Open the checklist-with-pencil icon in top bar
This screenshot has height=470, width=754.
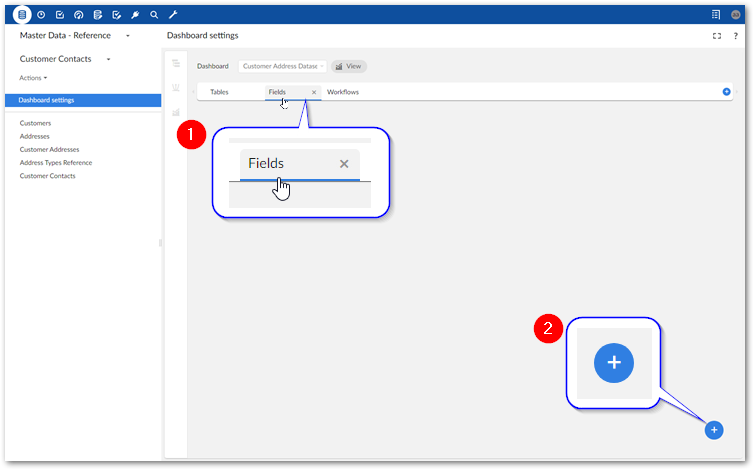[x=116, y=15]
